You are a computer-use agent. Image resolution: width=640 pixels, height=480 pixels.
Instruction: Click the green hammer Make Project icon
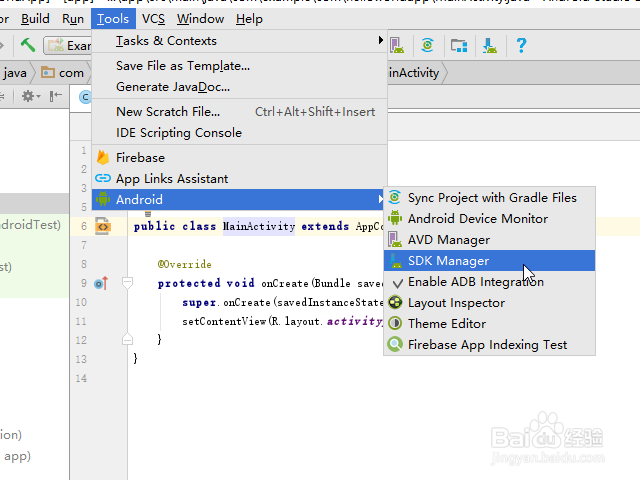28,45
